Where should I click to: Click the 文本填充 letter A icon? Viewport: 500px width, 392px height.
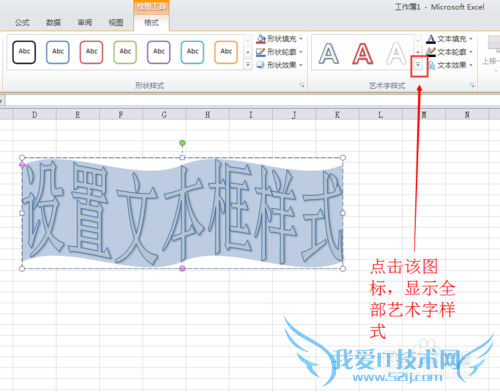point(431,39)
